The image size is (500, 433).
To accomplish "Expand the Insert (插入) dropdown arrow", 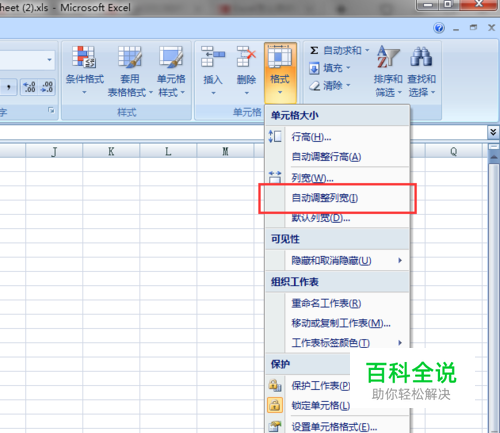I will [213, 93].
